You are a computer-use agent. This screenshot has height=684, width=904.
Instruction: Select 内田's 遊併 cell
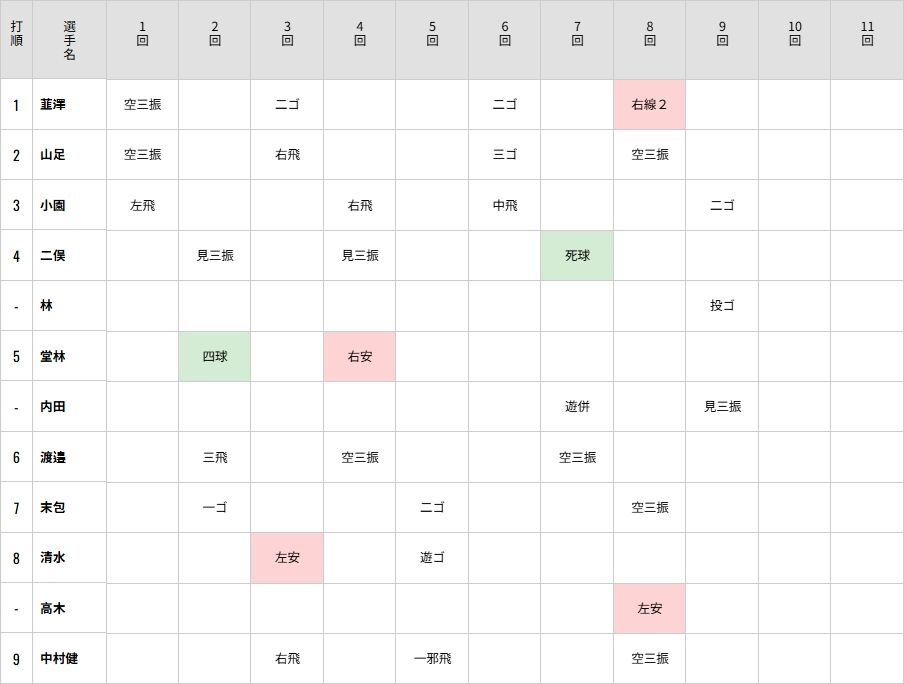coord(577,407)
